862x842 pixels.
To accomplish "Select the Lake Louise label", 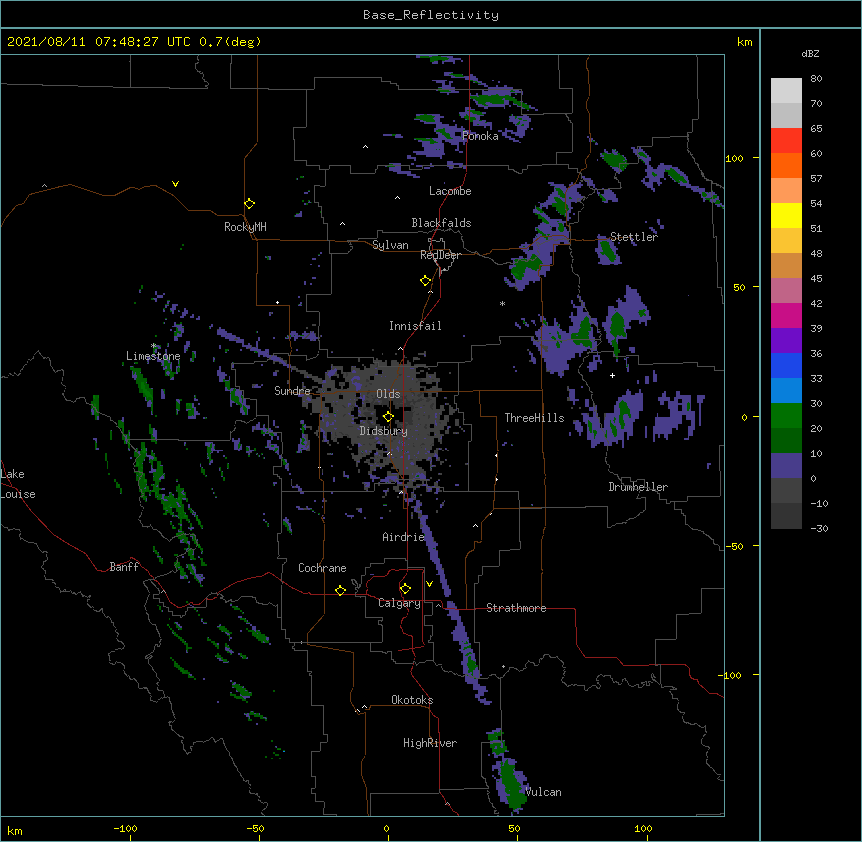I will tap(18, 484).
